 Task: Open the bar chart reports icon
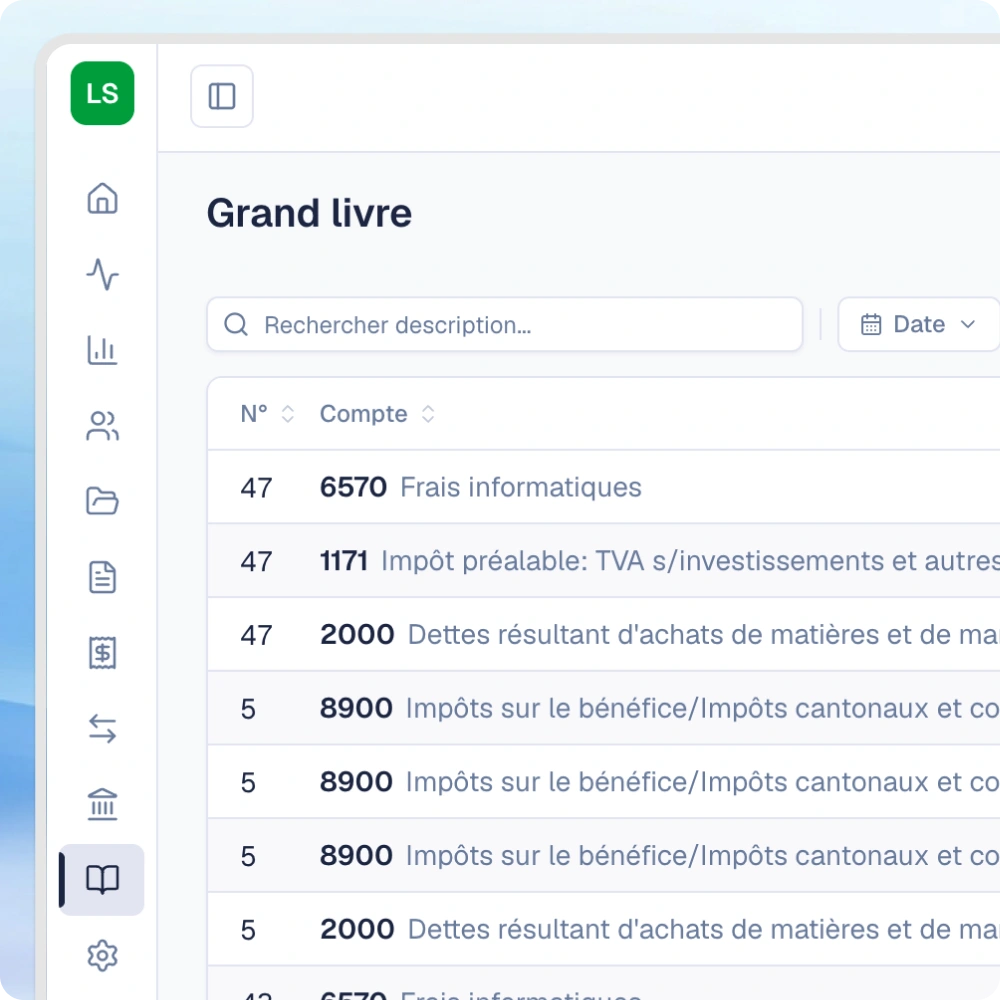click(102, 350)
